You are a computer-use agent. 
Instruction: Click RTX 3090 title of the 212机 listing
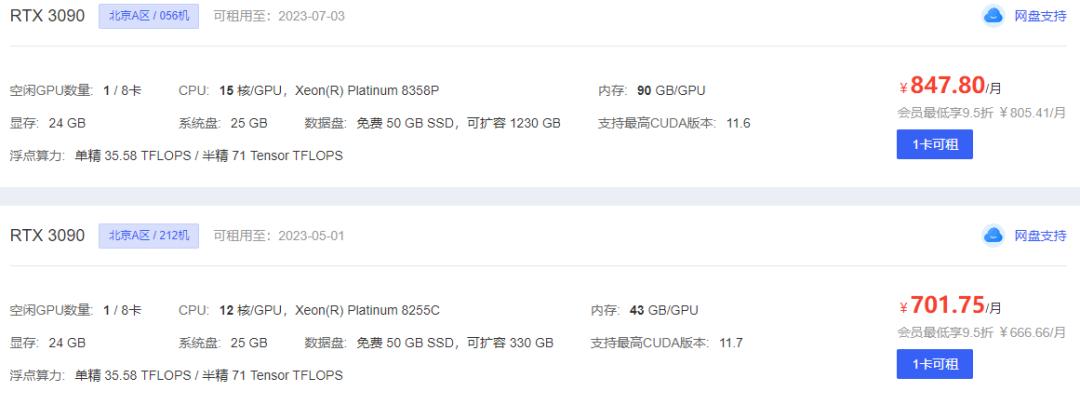coord(47,236)
